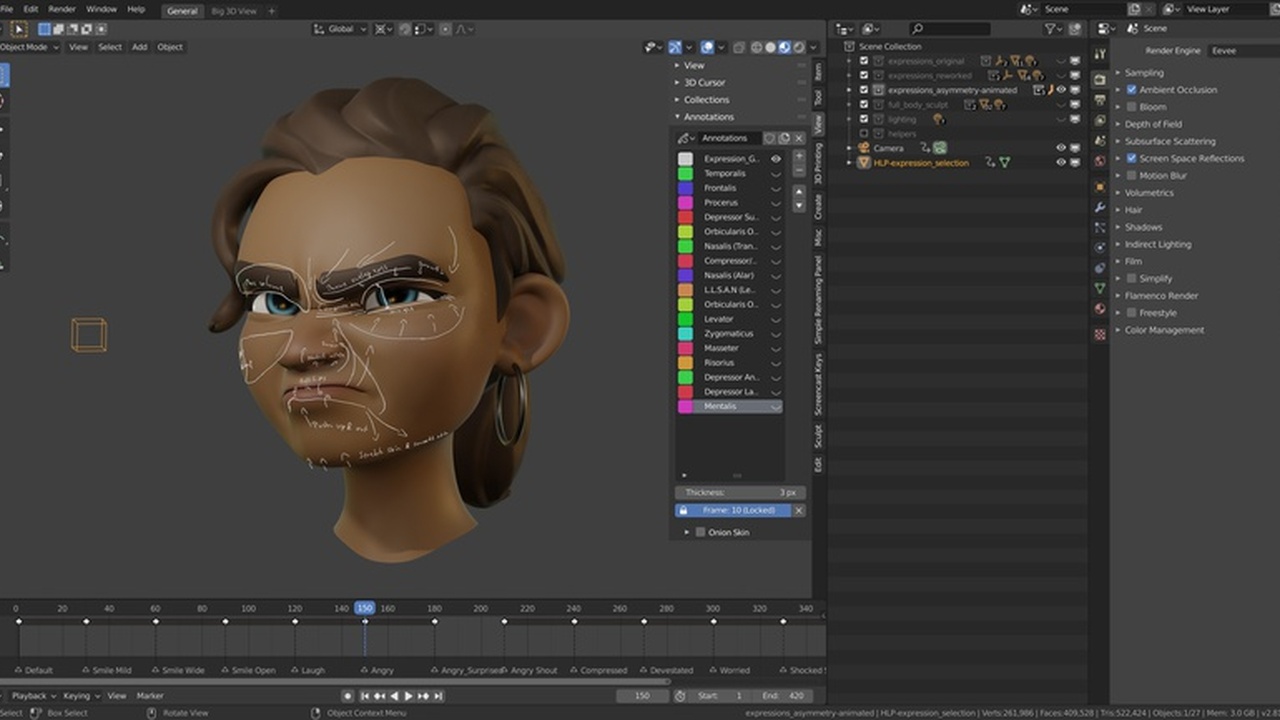Enable the Simplify checkbox
The width and height of the screenshot is (1280, 720).
[1132, 279]
